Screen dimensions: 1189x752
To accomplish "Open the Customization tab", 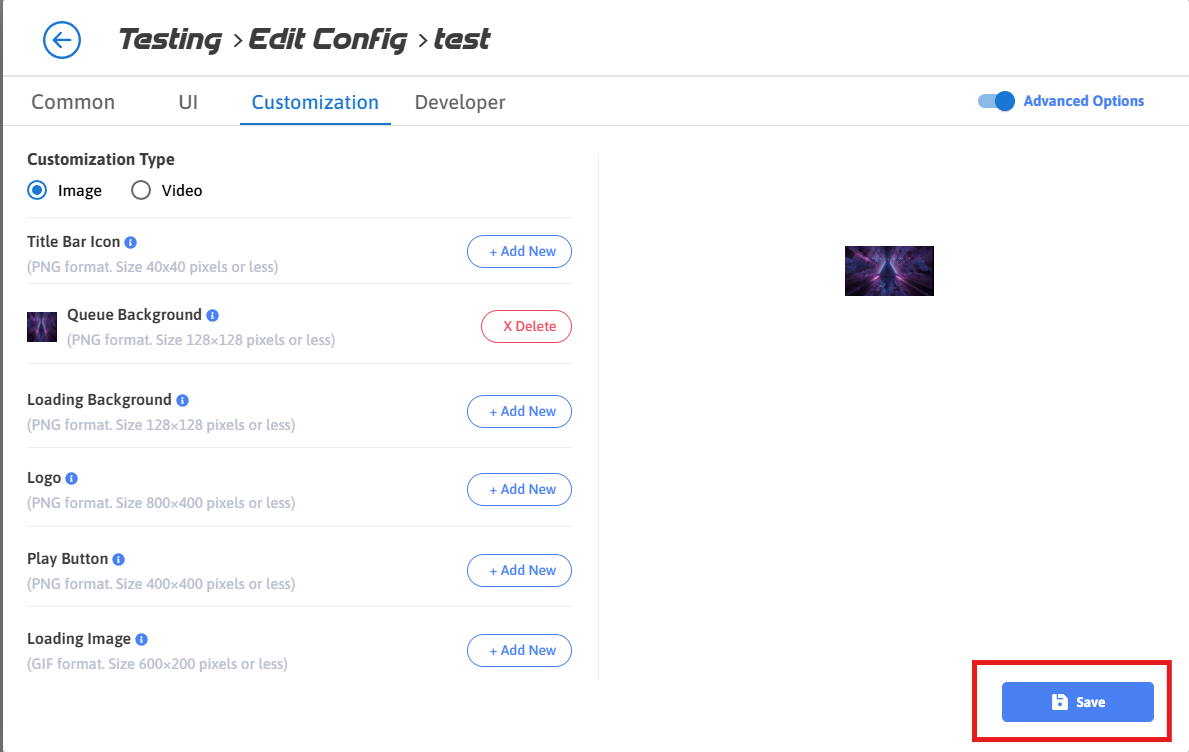I will [315, 102].
